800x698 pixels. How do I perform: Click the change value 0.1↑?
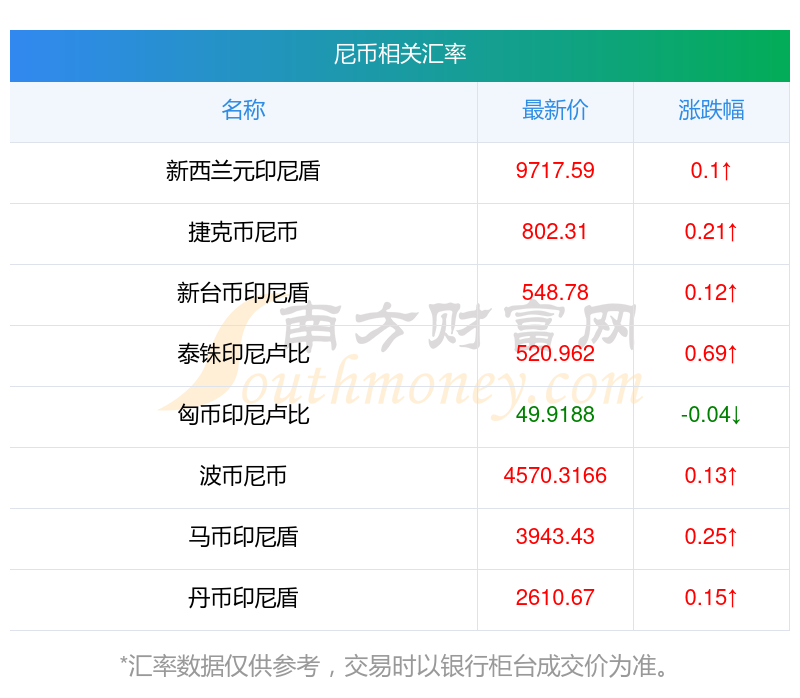click(711, 170)
